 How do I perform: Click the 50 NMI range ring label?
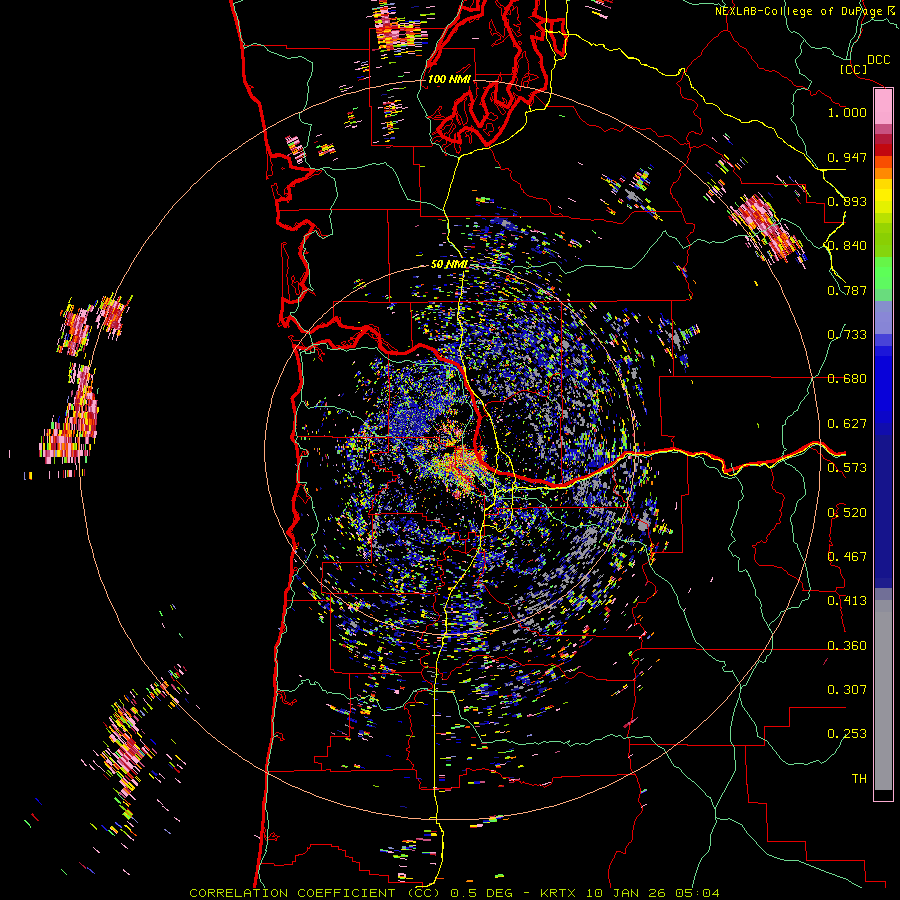pos(449,265)
